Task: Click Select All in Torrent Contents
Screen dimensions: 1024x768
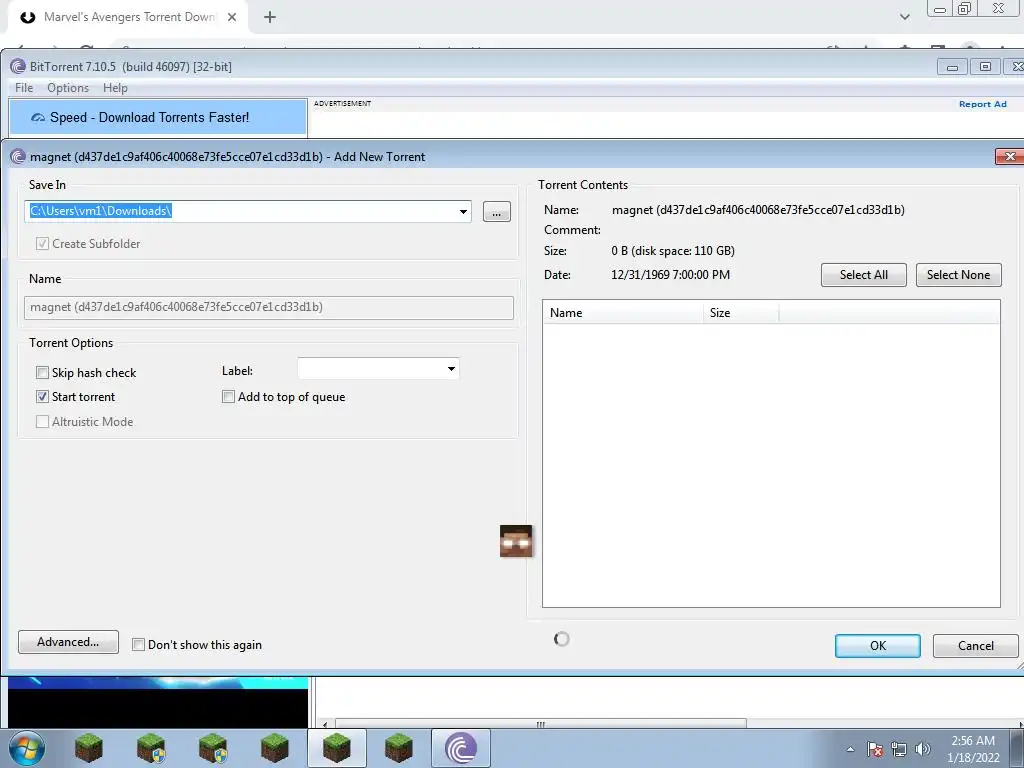Action: [x=863, y=275]
